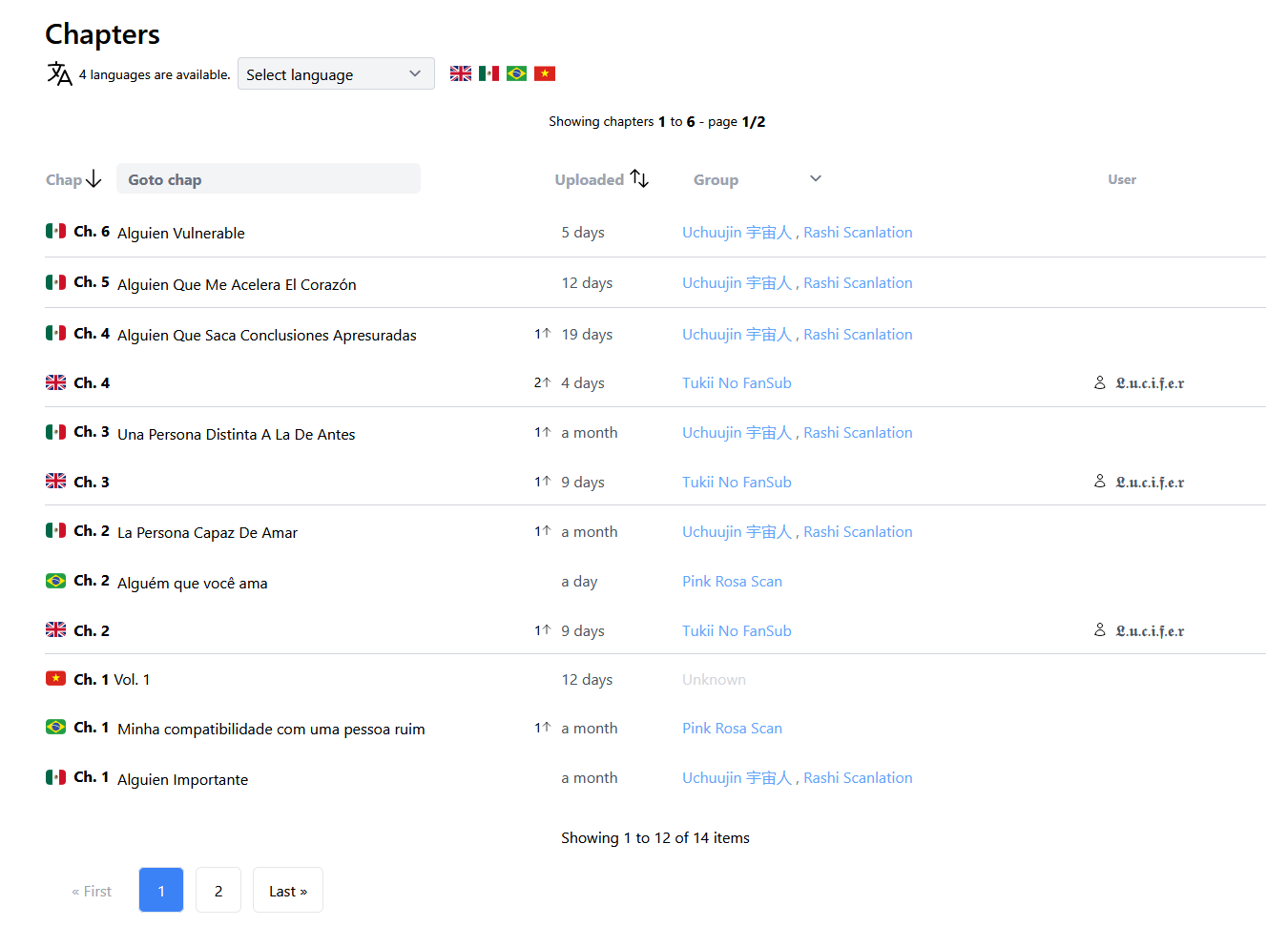
Task: Click the translation languages icon
Action: pyautogui.click(x=59, y=73)
